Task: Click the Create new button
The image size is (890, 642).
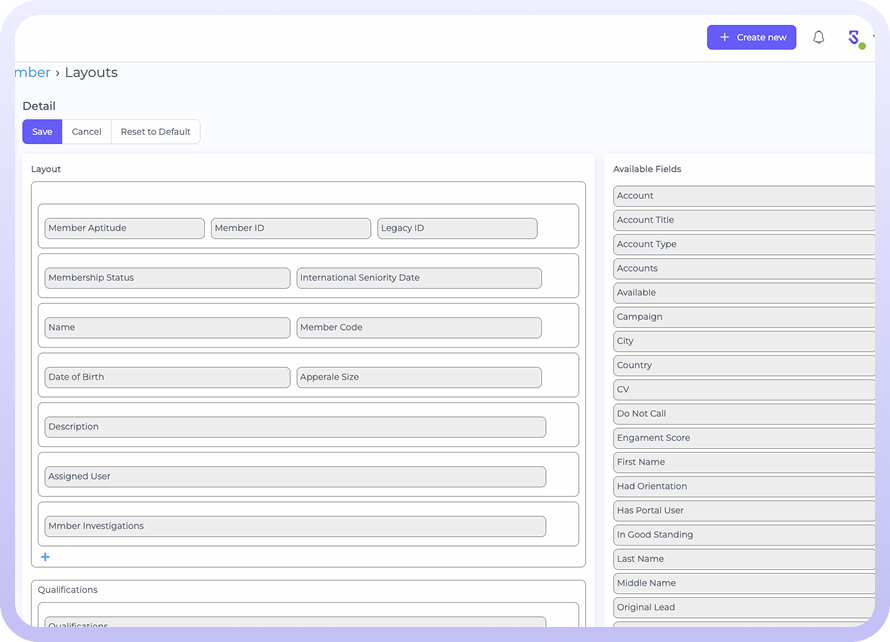Action: pos(751,37)
